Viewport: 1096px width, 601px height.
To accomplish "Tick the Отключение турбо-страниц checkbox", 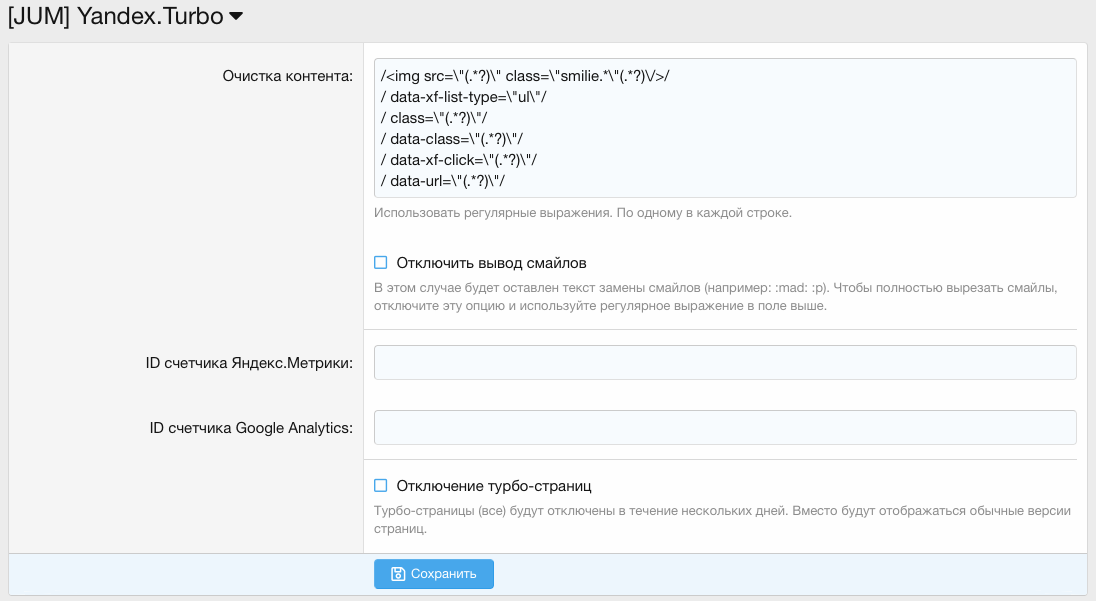I will tap(380, 486).
